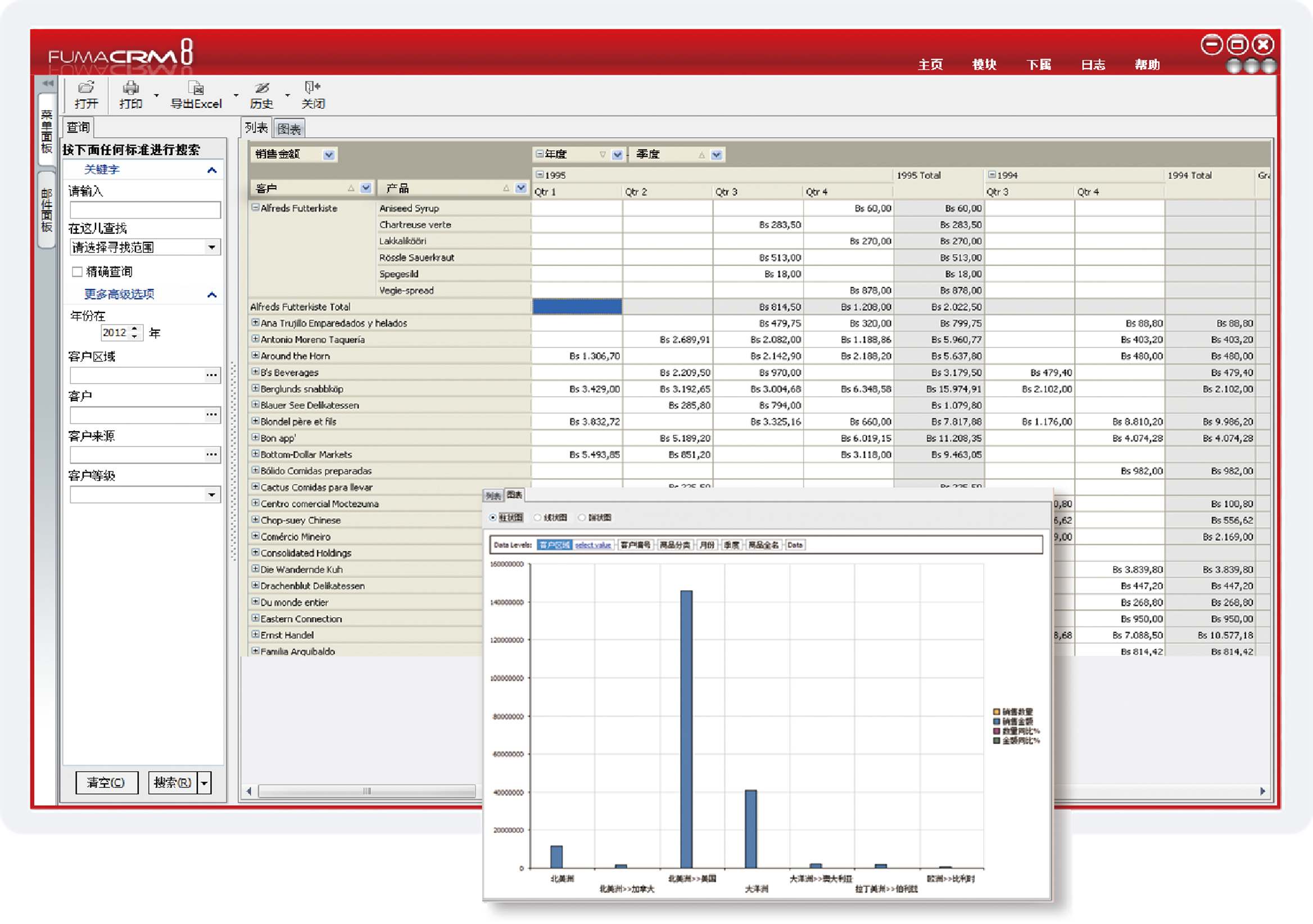The height and width of the screenshot is (924, 1313).
Task: Click the 客户 column filter icon
Action: tap(366, 188)
